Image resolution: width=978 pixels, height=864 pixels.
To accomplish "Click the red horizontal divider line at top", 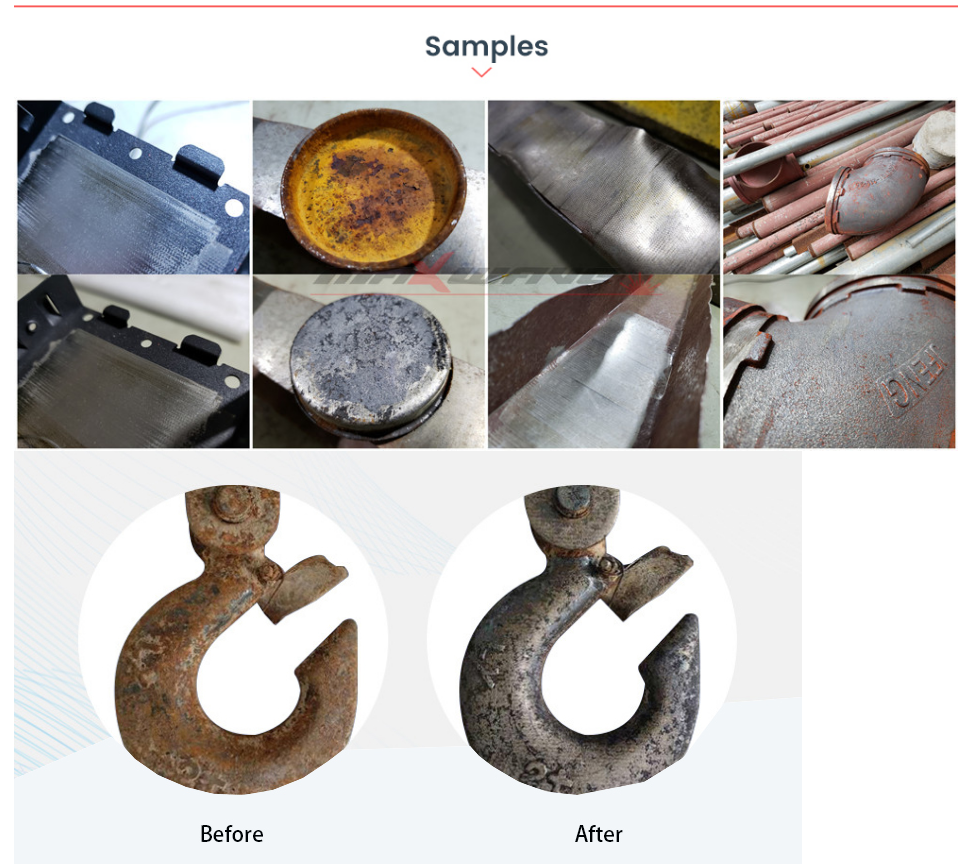I will click(x=486, y=6).
